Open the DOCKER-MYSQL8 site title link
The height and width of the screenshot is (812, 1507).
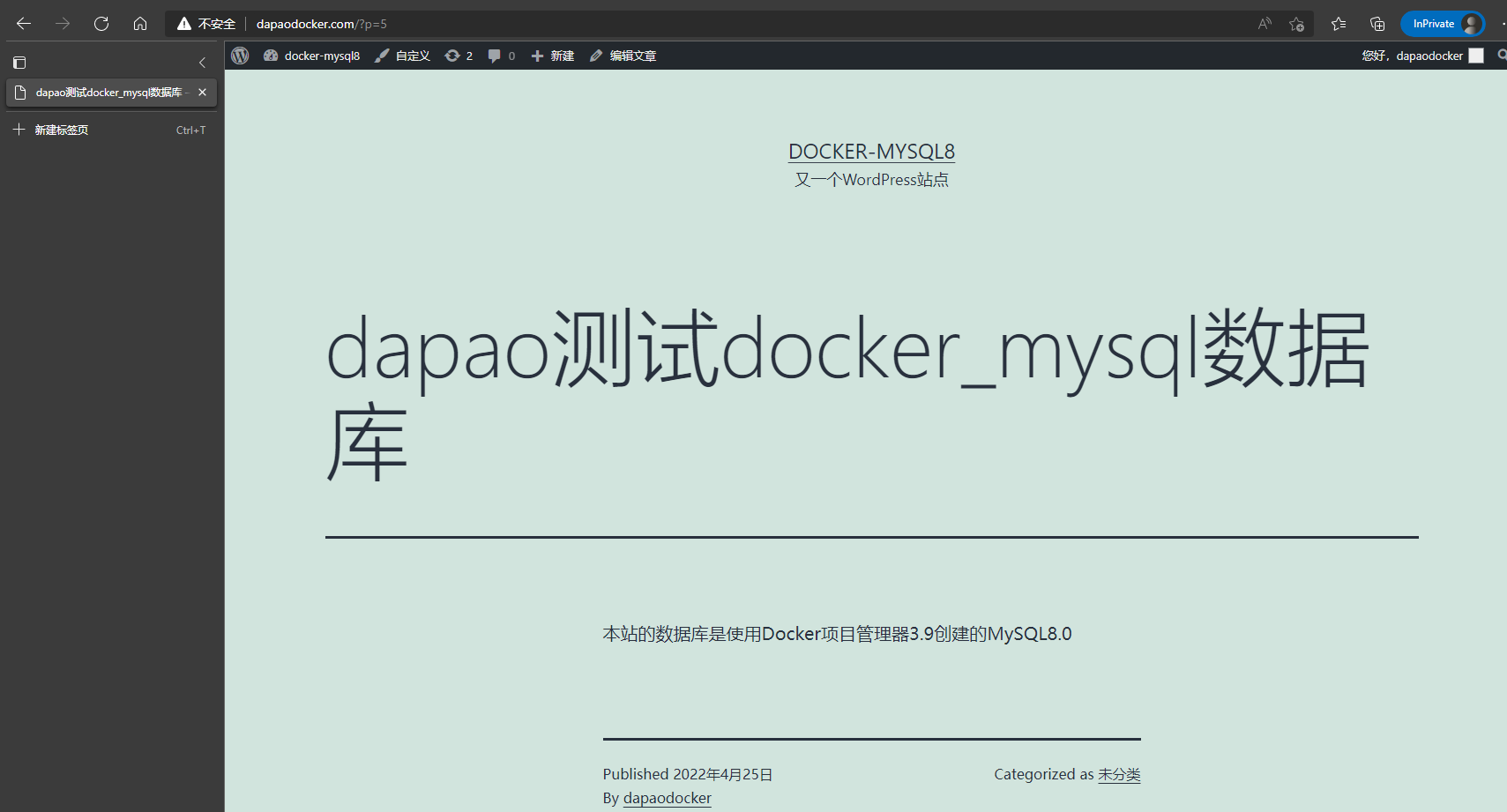click(x=871, y=152)
